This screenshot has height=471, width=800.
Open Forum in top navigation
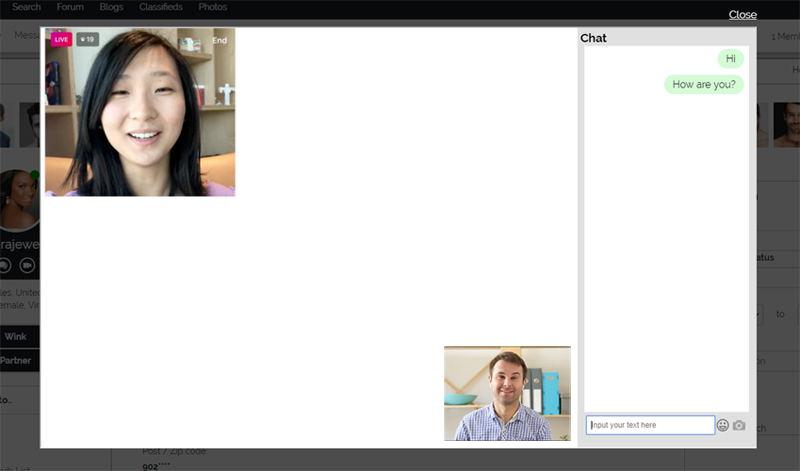[70, 7]
